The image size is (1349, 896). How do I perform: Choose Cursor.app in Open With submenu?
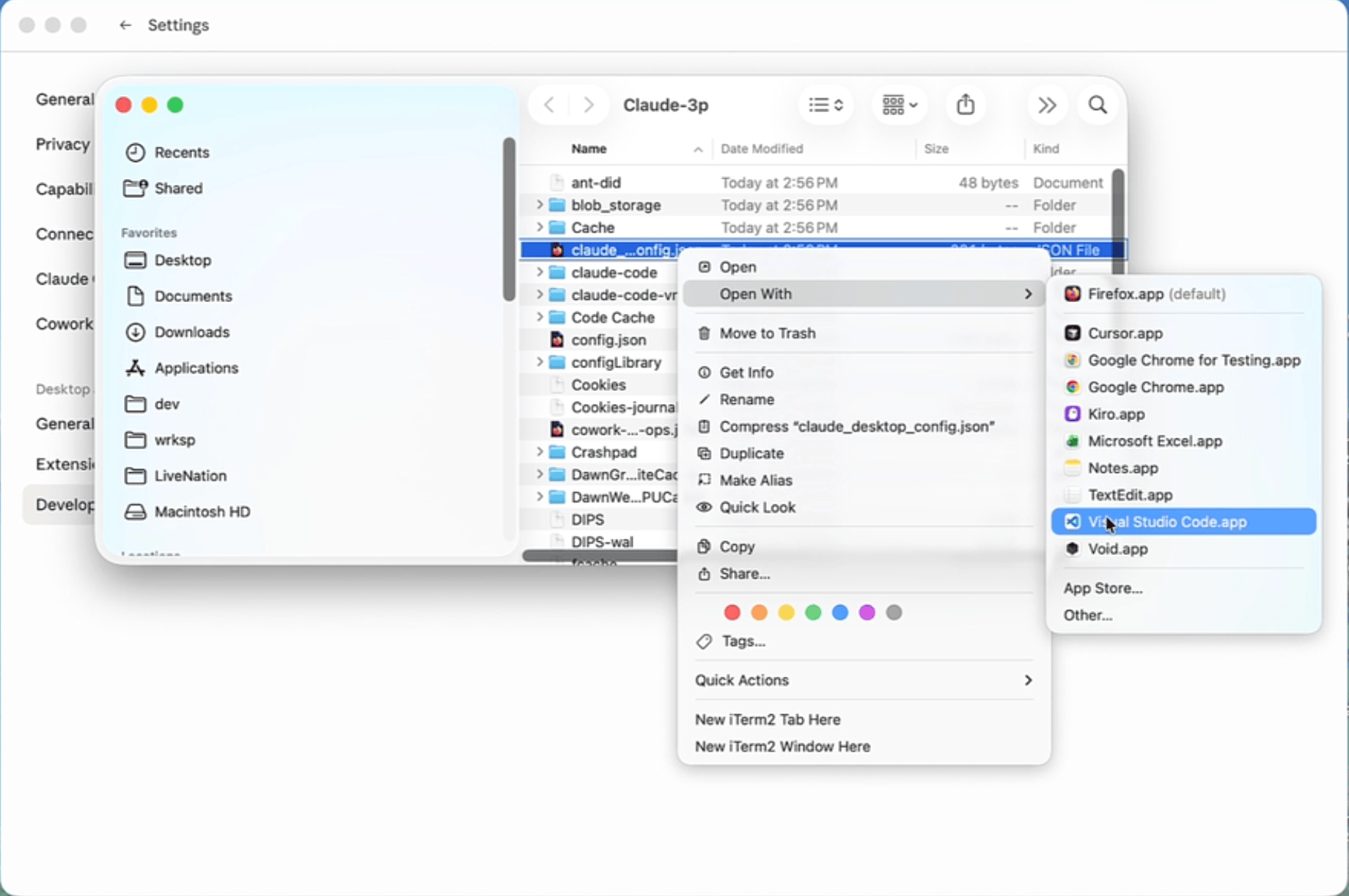point(1183,334)
